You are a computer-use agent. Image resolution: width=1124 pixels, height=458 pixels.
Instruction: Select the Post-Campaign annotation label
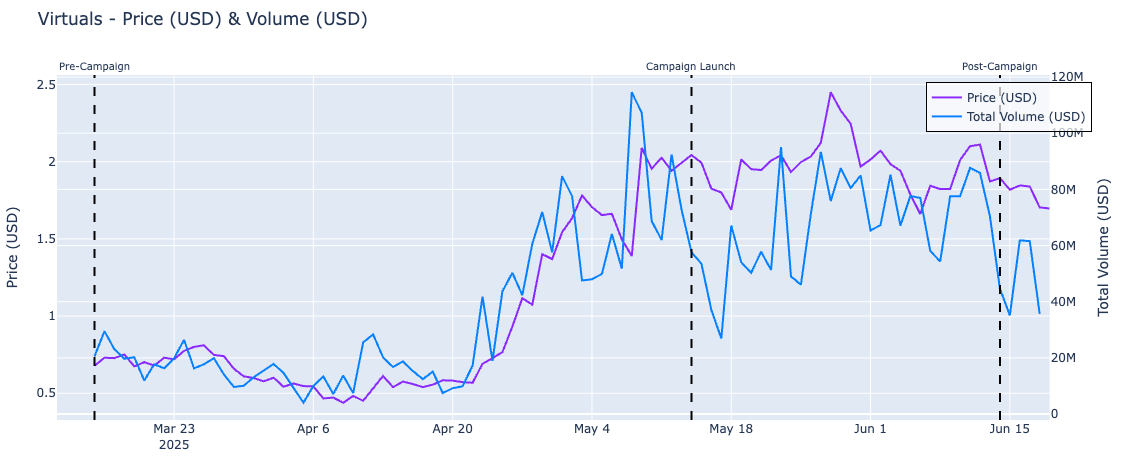pos(999,67)
